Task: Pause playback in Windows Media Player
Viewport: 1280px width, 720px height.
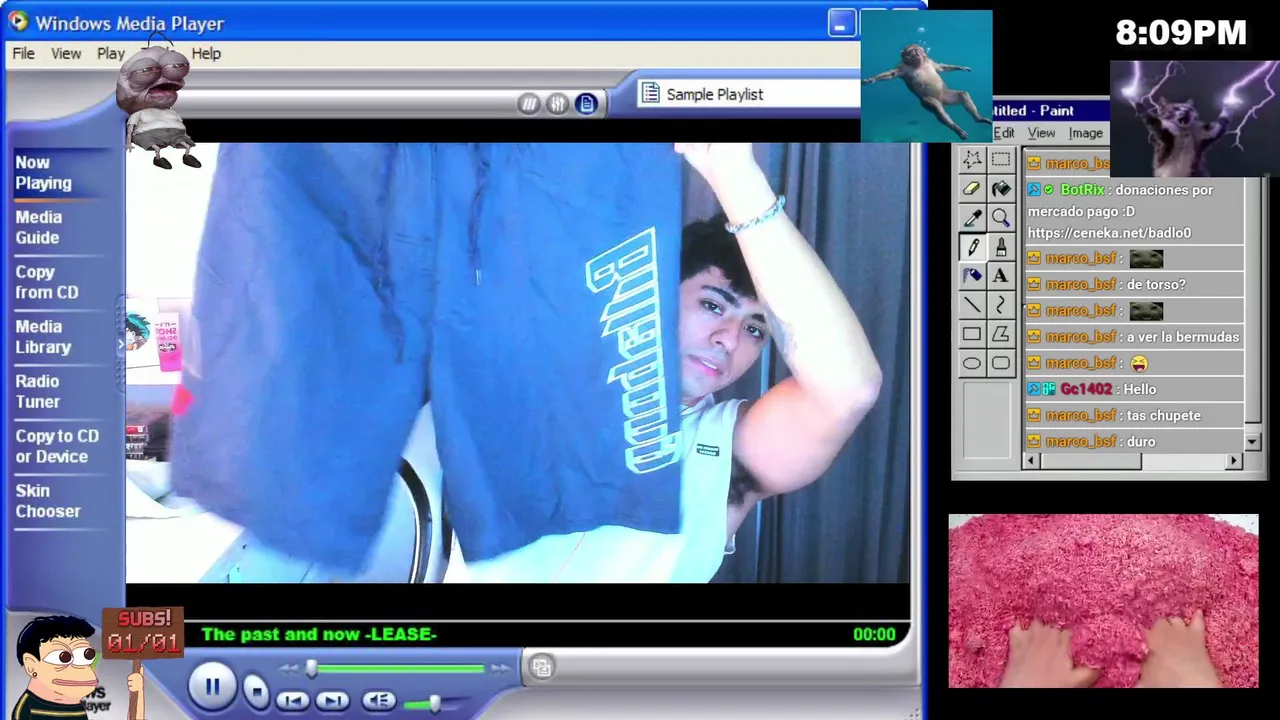Action: point(212,687)
